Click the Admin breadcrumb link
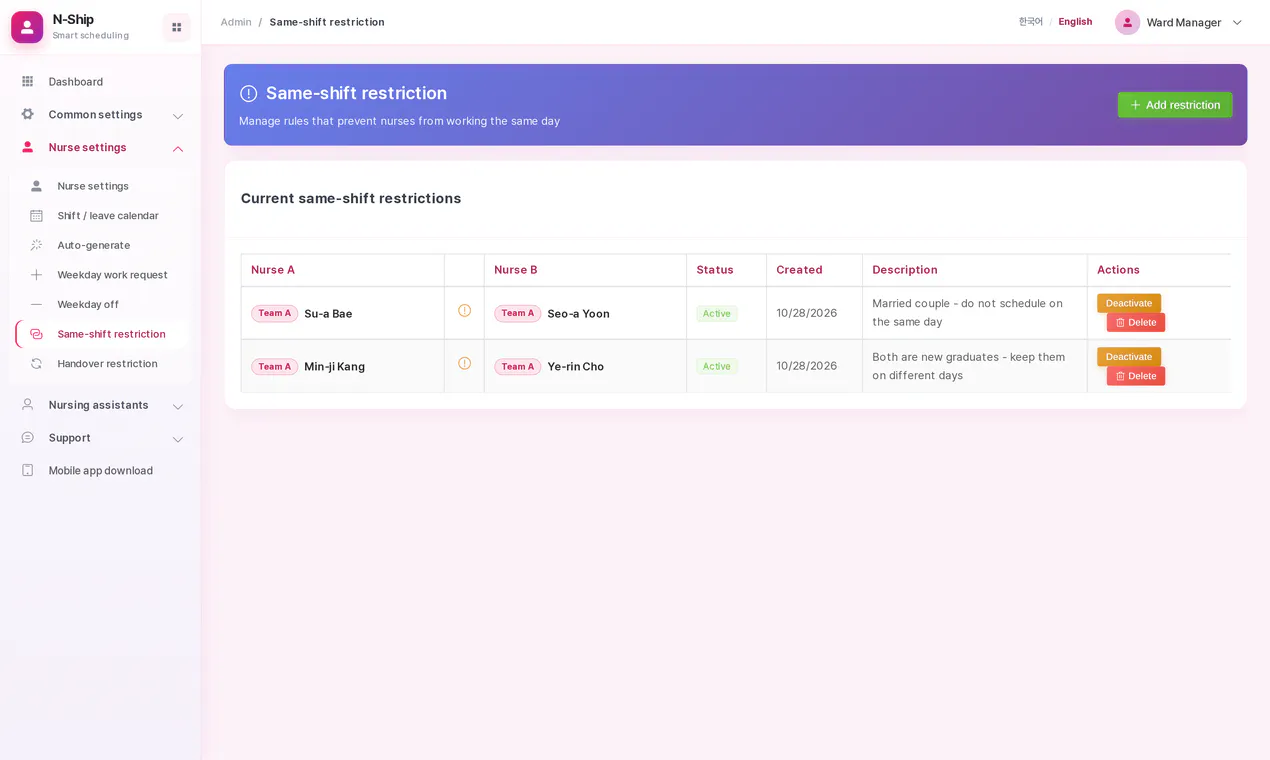Screen dimensions: 1270x760 point(236,22)
